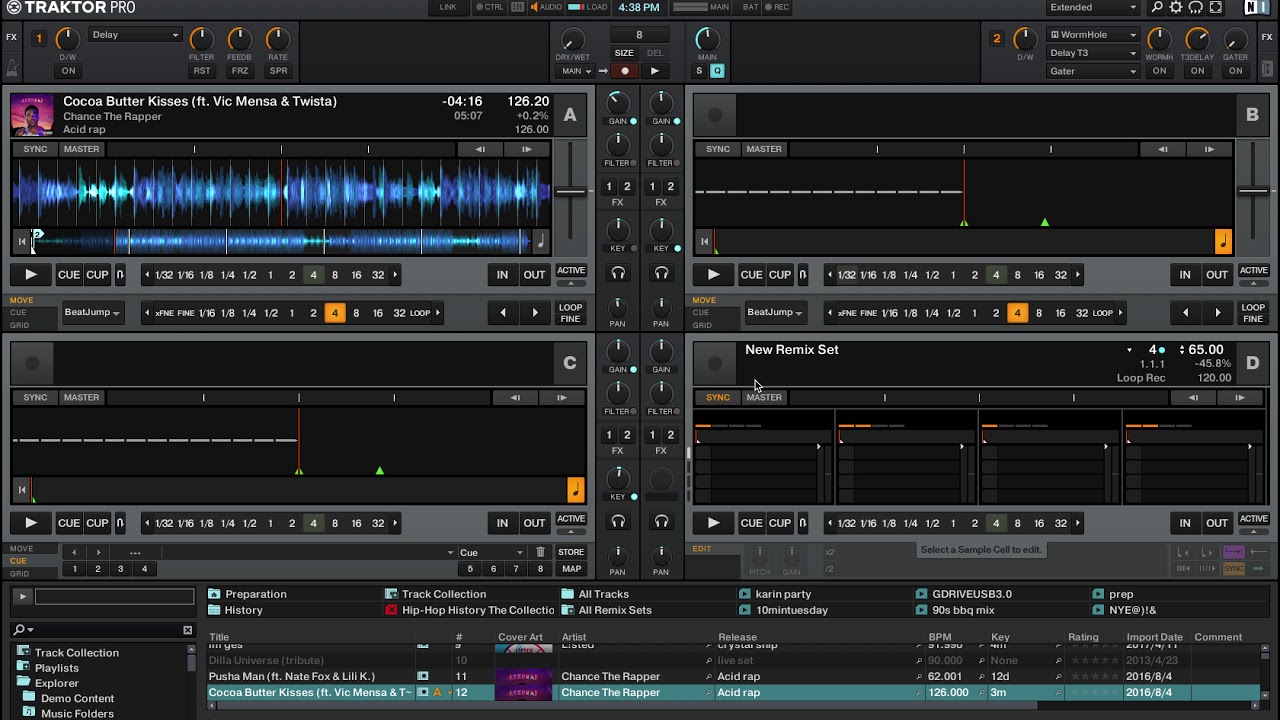Open BeatJump mode dropdown on Deck A
Image resolution: width=1280 pixels, height=720 pixels.
[x=92, y=313]
